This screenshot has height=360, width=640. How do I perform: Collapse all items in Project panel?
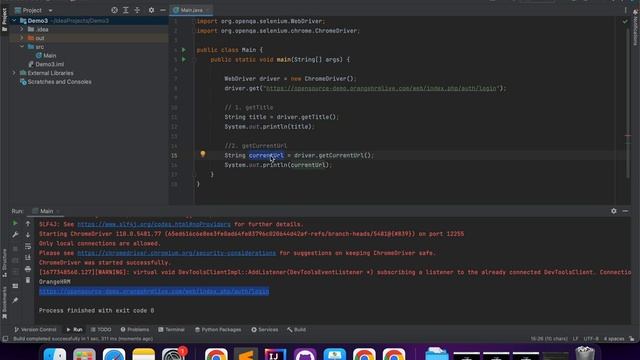137,10
